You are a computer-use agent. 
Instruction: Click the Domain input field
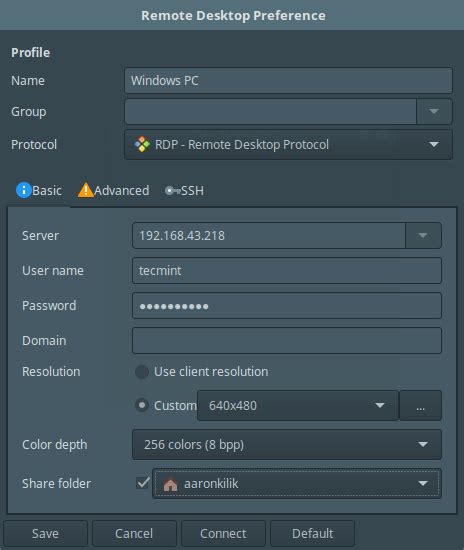point(287,341)
